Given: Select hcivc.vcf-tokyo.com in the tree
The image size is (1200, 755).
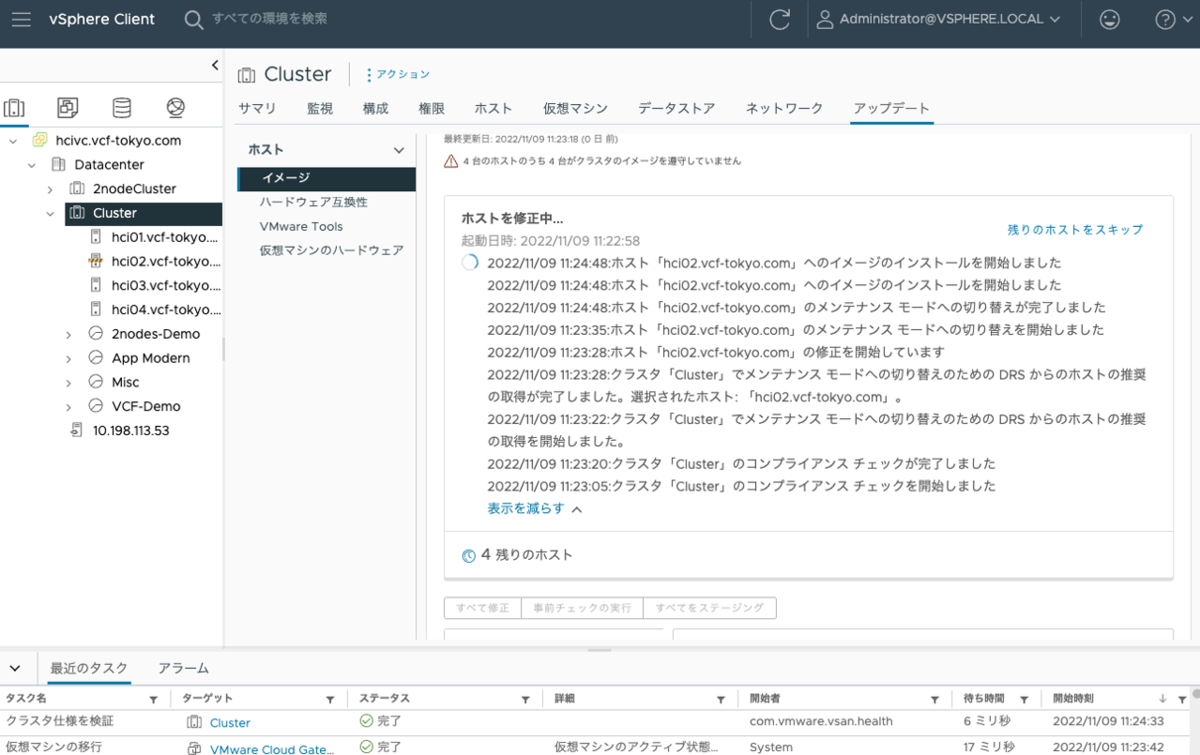Looking at the screenshot, I should tap(118, 141).
